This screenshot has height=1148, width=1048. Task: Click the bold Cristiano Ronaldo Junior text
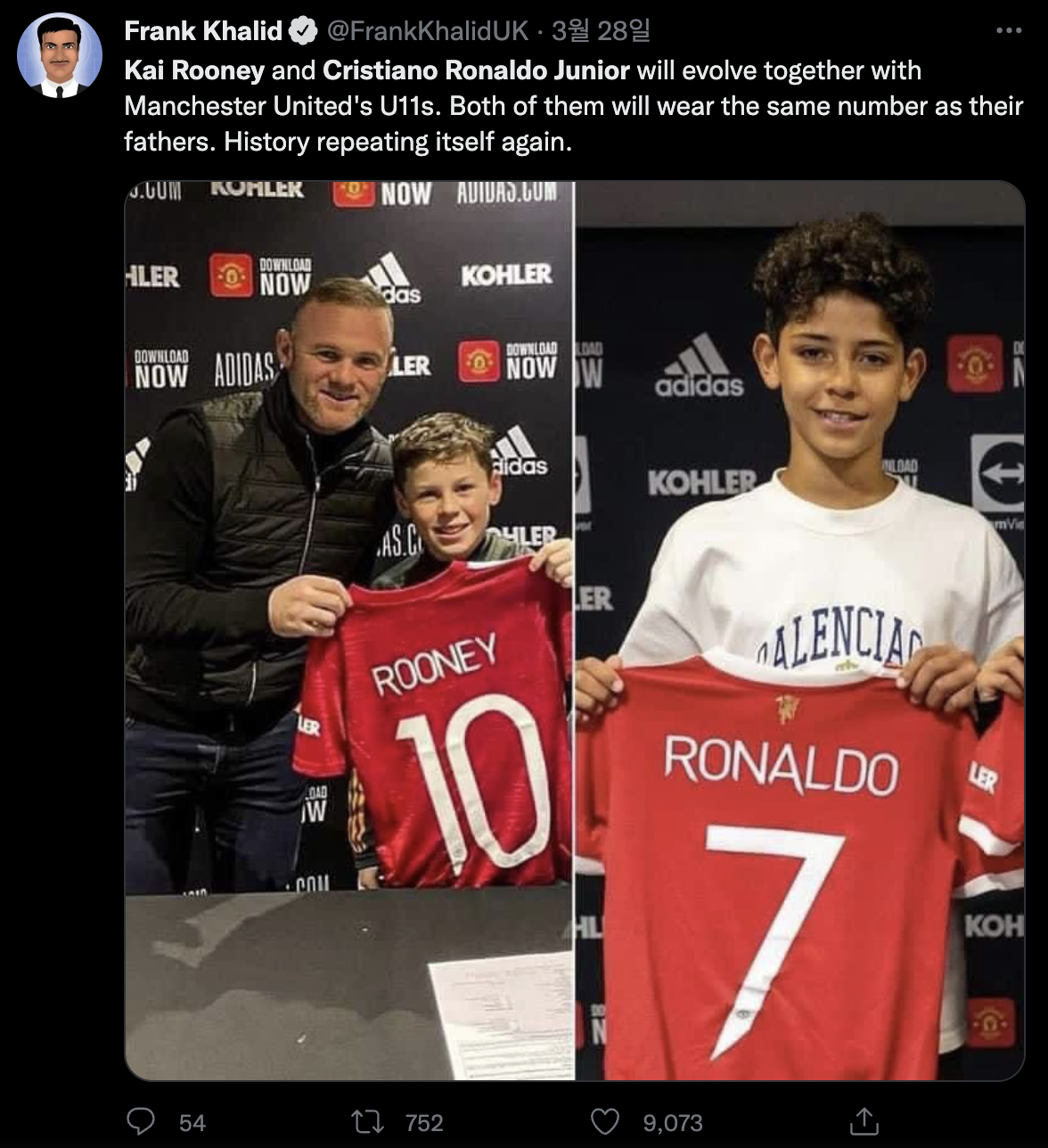coord(477,70)
